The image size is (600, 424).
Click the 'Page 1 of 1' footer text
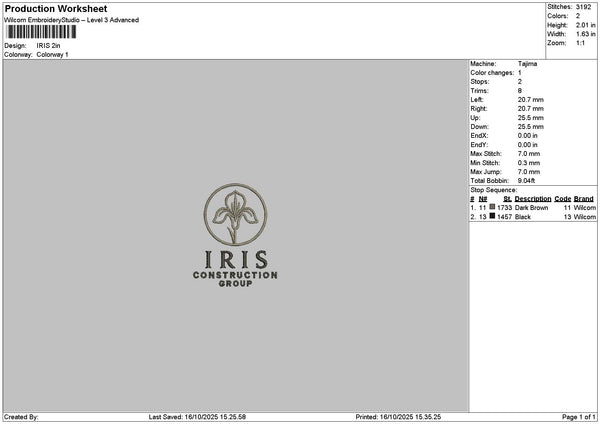[579, 417]
